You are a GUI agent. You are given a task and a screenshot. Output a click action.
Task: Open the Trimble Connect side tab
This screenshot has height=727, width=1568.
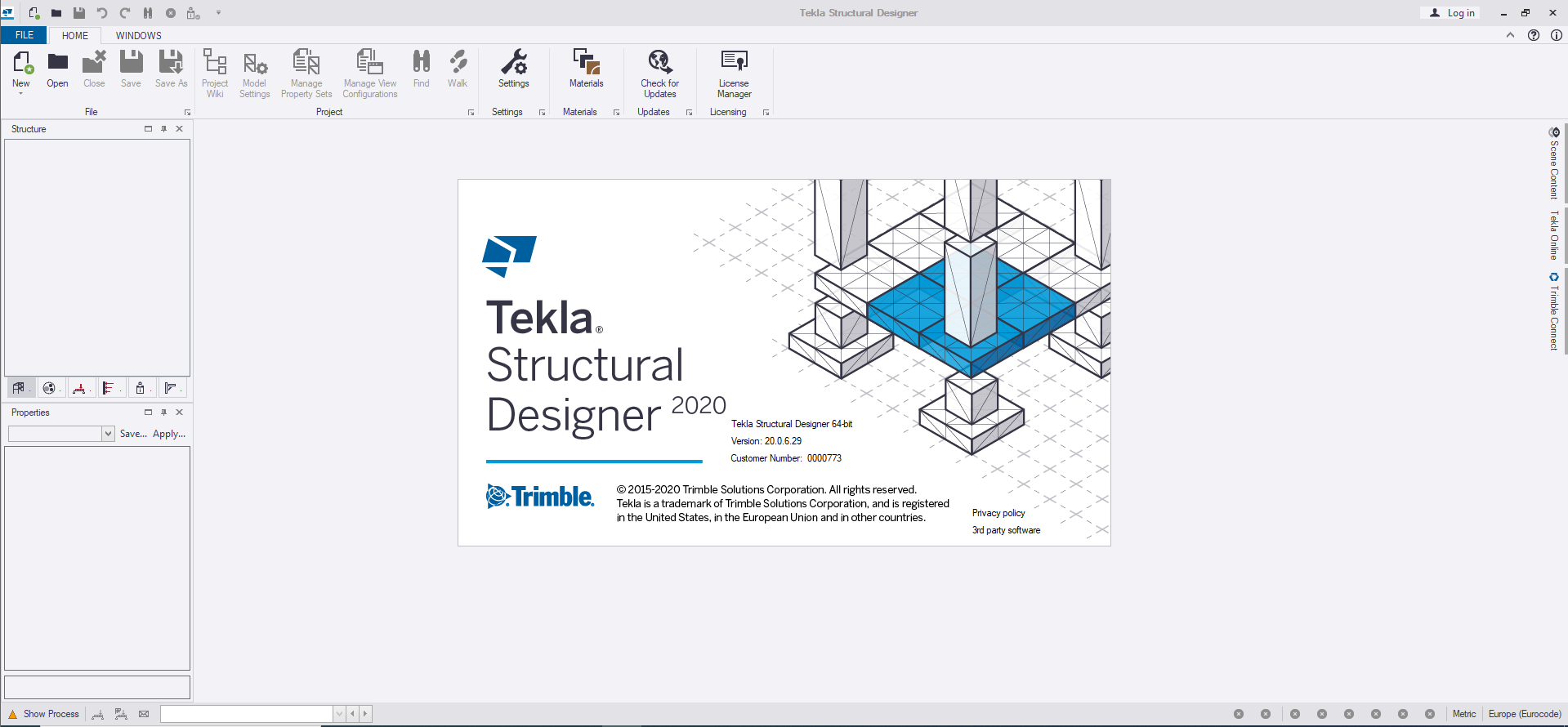1554,311
